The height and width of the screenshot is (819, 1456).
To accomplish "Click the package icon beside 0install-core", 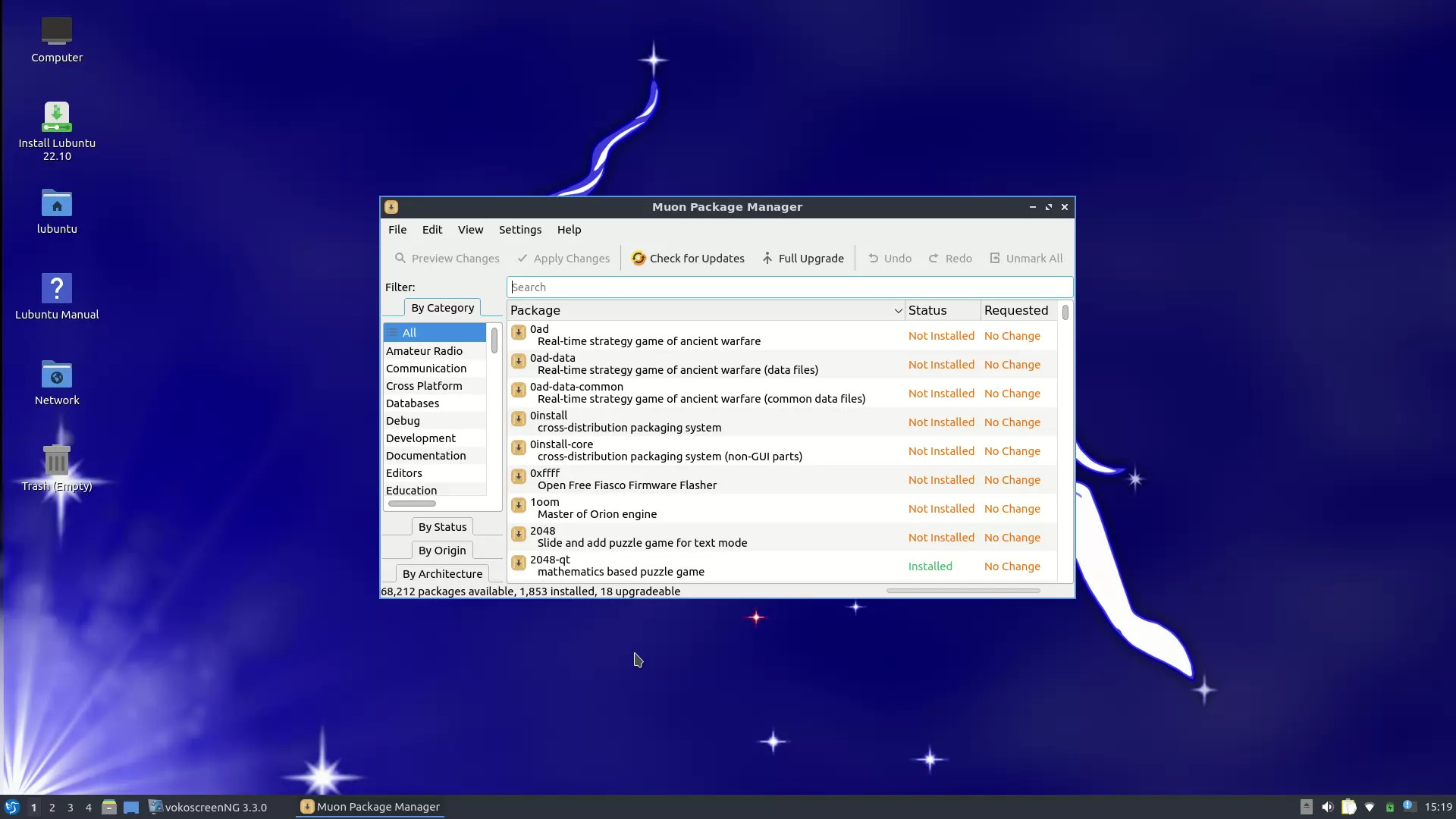I will 519,447.
